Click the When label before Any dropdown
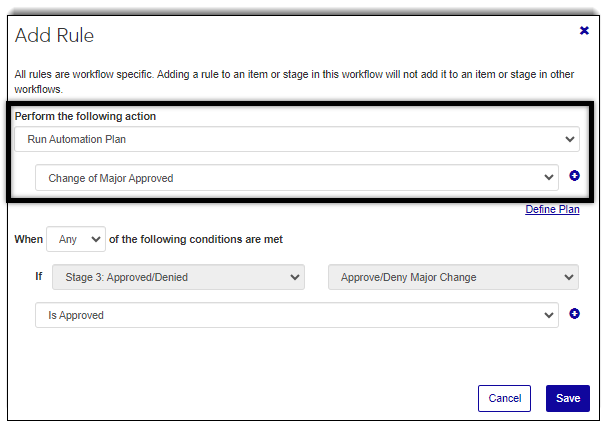 pyautogui.click(x=29, y=239)
